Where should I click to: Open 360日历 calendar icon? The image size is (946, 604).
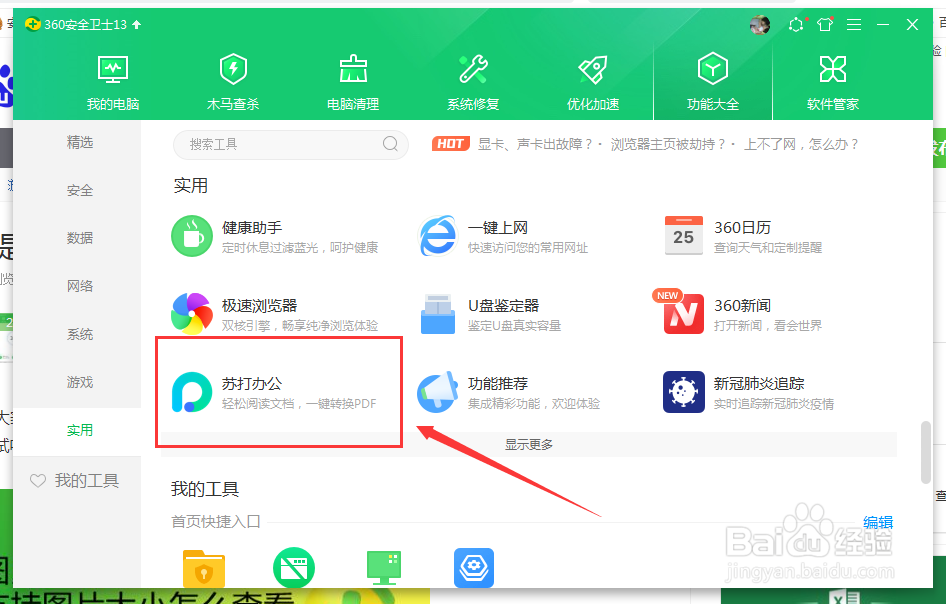pos(684,236)
